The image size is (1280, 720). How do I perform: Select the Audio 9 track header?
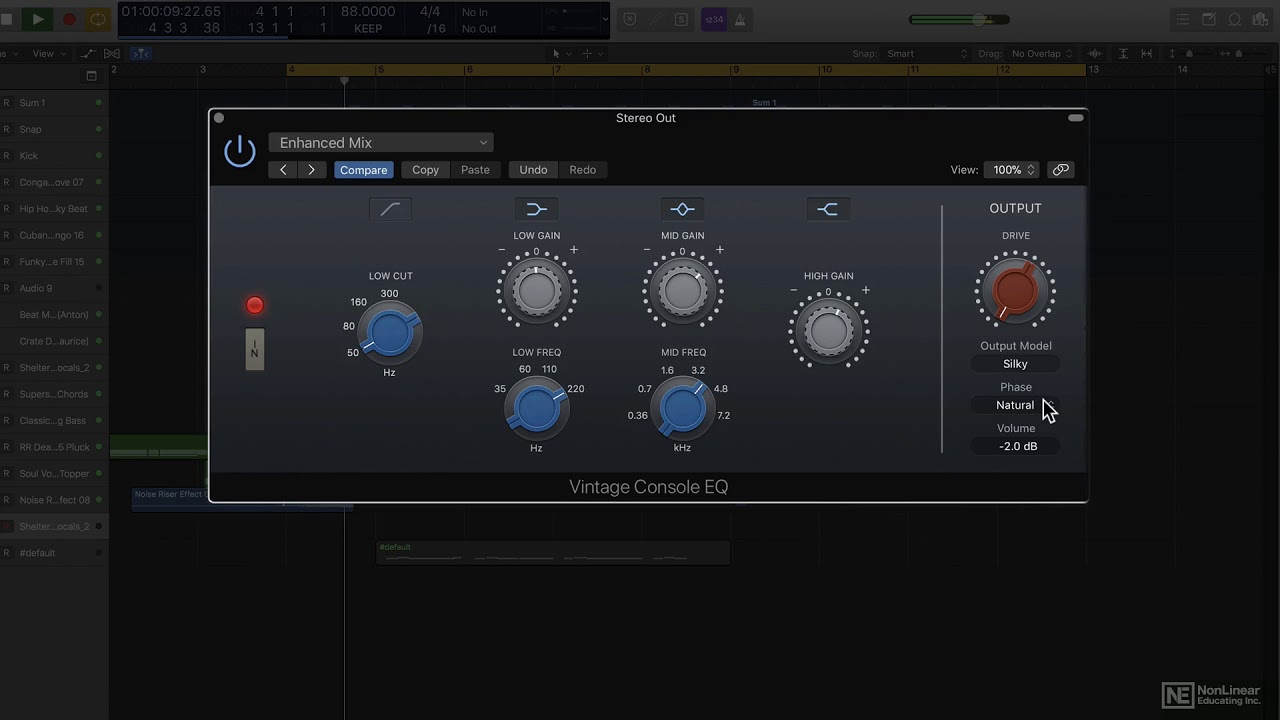tap(55, 288)
